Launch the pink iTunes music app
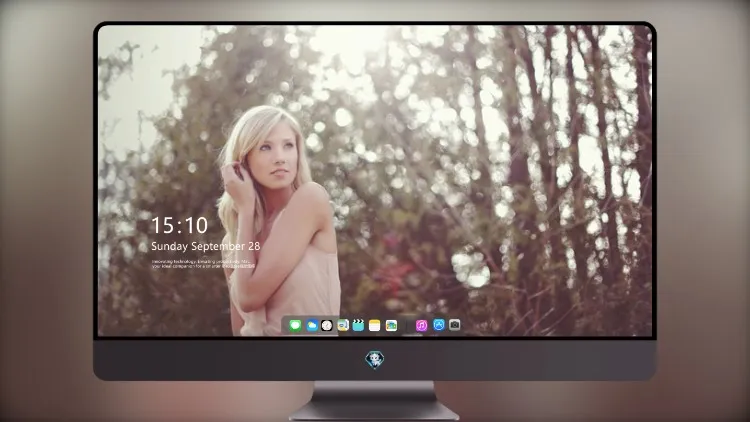This screenshot has height=422, width=750. click(x=421, y=325)
